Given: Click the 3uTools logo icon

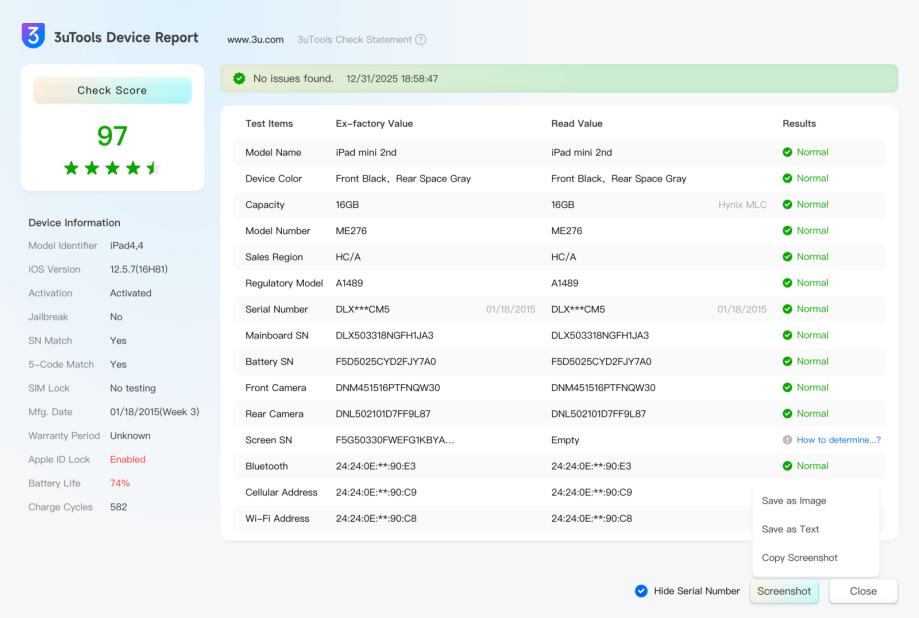Looking at the screenshot, I should (x=33, y=37).
